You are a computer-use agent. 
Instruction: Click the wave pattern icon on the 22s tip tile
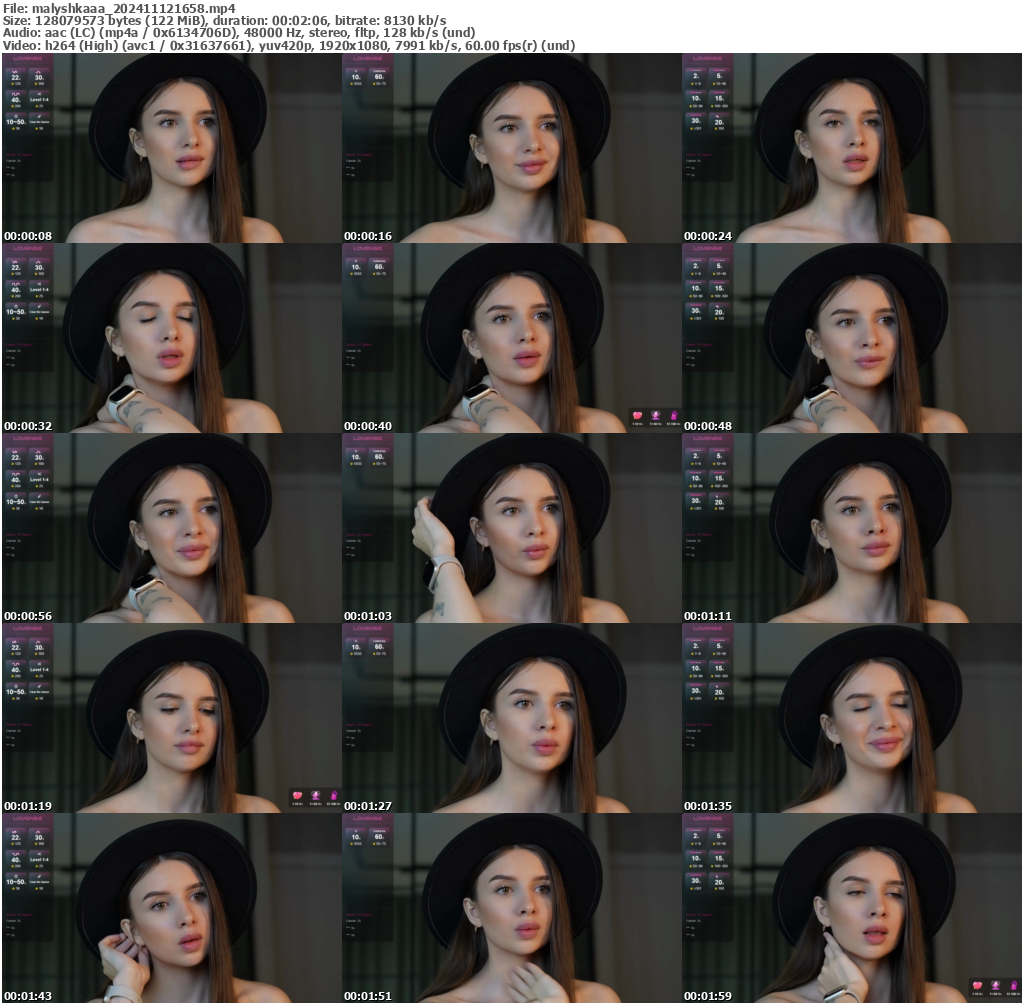point(16,72)
